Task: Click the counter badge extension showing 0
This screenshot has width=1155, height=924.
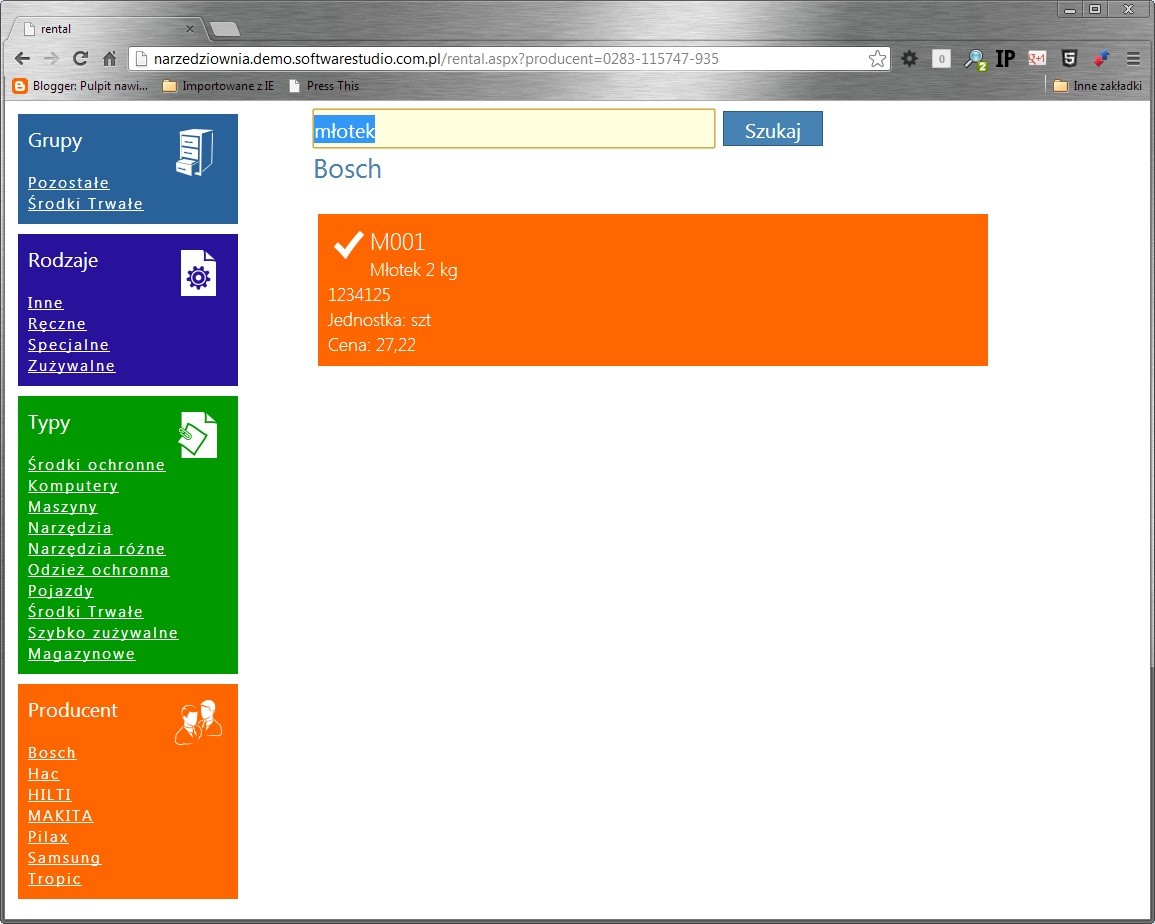Action: click(941, 59)
